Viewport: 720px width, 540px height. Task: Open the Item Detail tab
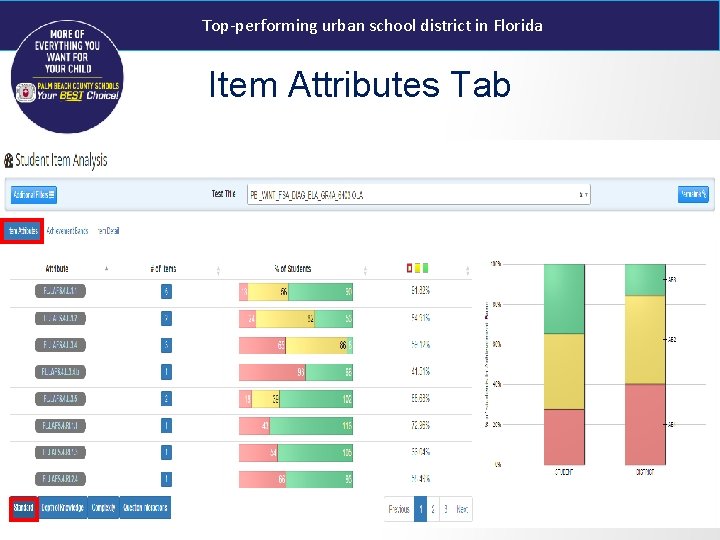coord(108,231)
